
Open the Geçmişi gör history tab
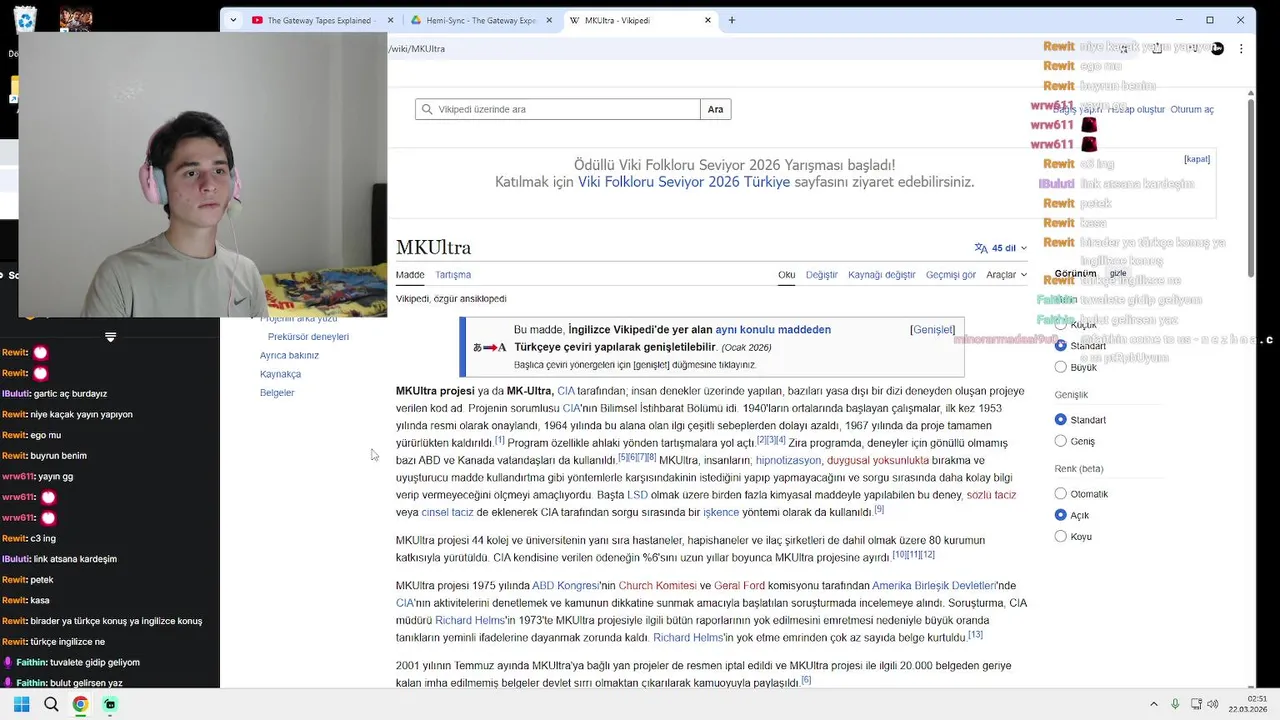coord(951,275)
